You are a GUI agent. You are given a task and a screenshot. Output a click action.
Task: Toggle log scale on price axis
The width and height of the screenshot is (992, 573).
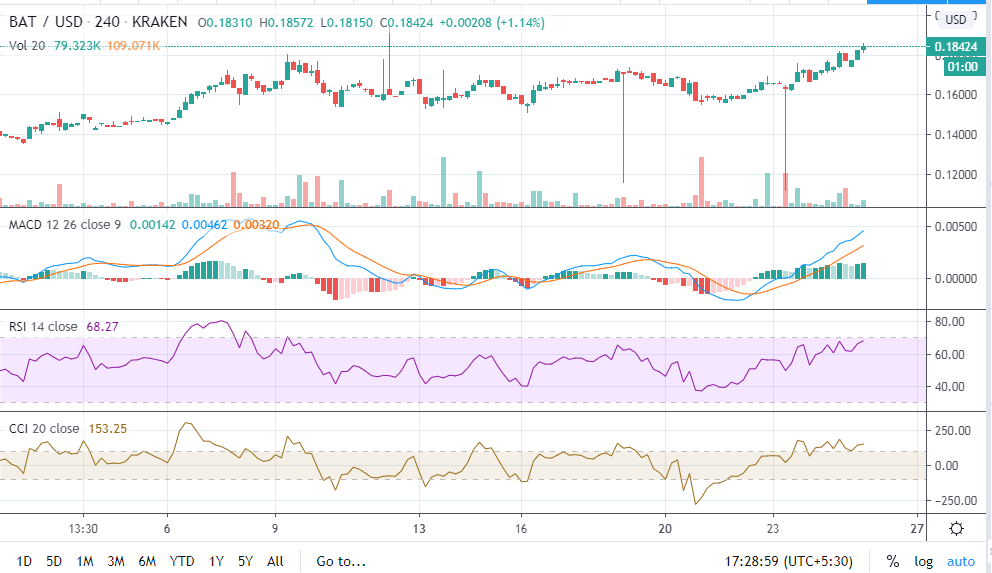tap(922, 562)
